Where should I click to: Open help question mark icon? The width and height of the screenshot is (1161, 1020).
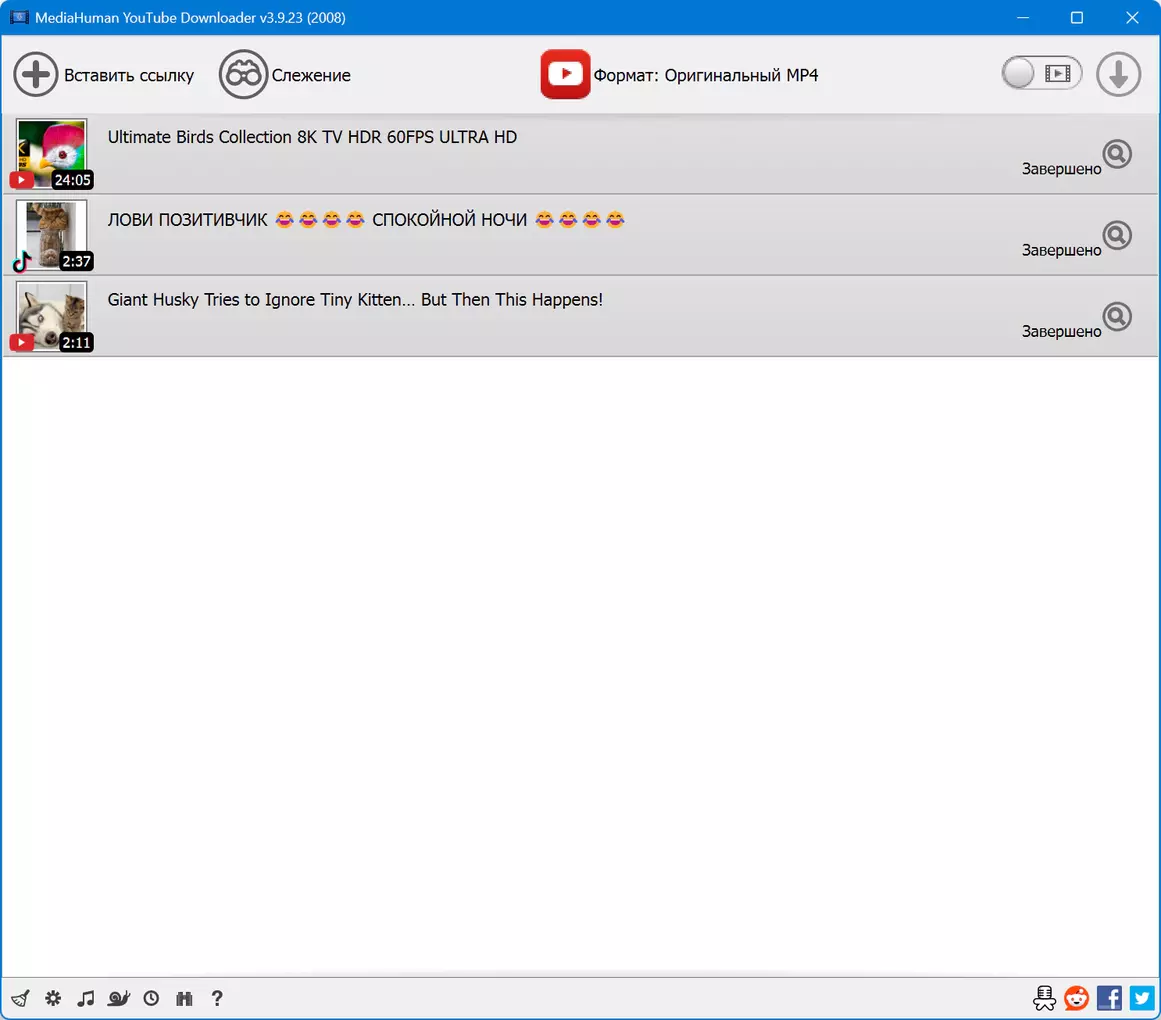pyautogui.click(x=217, y=999)
